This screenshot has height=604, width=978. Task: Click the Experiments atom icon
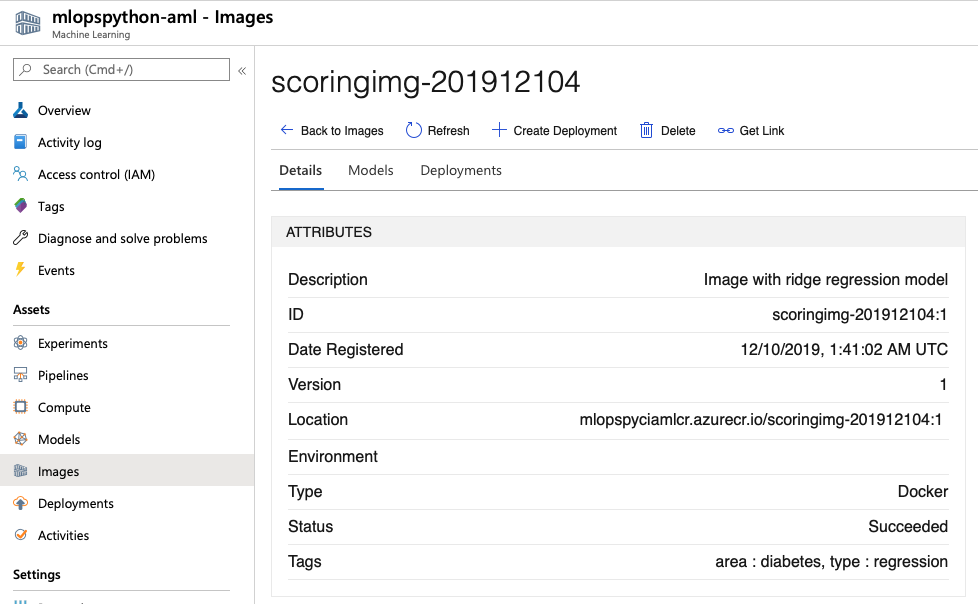pos(21,343)
